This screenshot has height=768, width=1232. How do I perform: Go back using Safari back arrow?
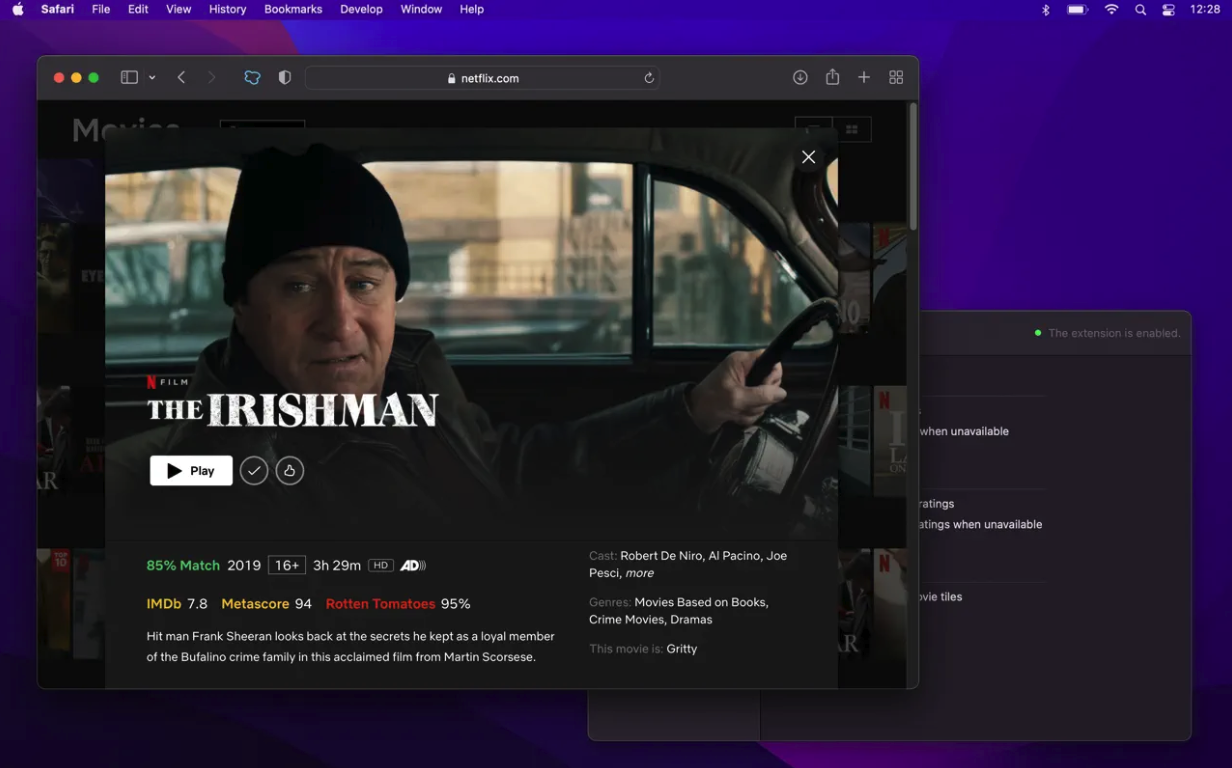coord(181,78)
